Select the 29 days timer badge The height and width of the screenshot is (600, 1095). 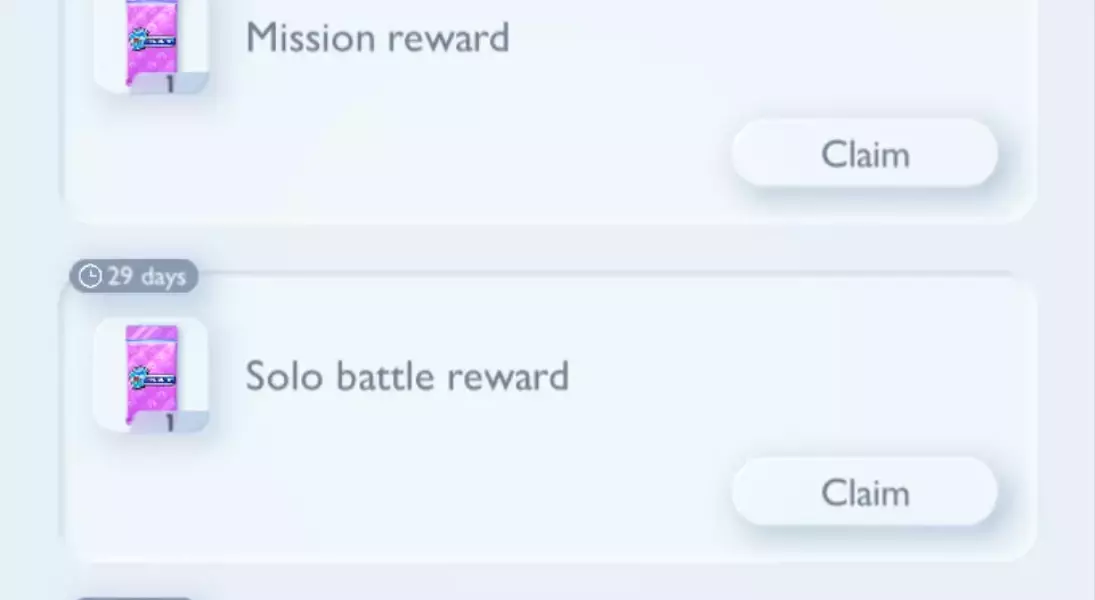click(134, 277)
